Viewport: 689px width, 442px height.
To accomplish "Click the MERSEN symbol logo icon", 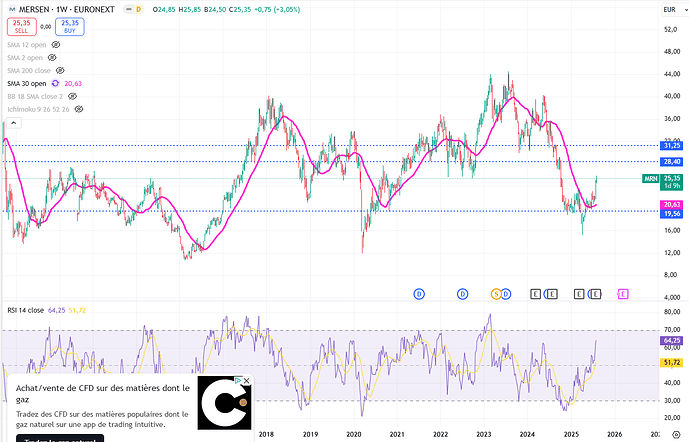I will [11, 8].
